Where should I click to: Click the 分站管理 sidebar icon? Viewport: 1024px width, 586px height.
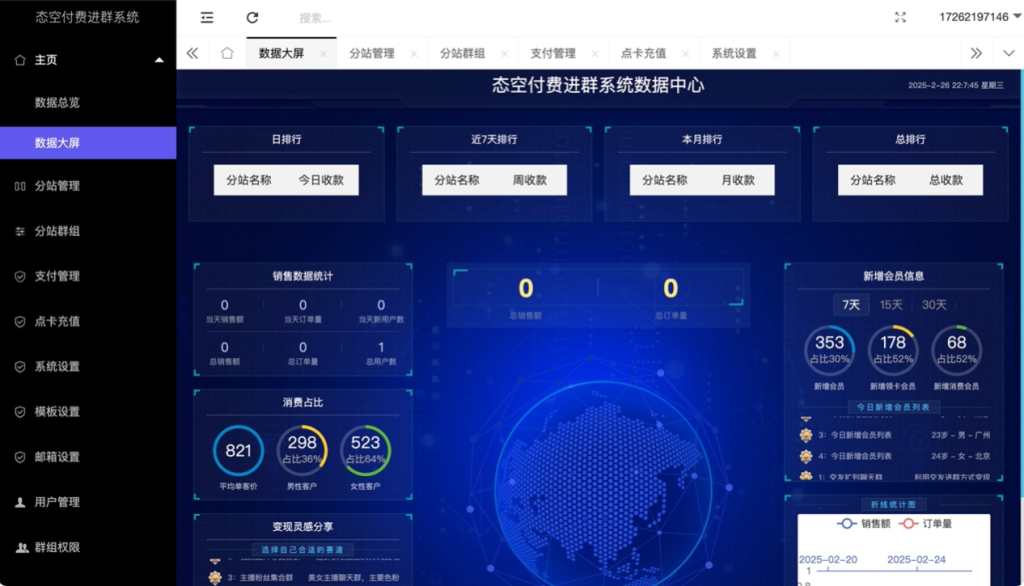(x=20, y=186)
